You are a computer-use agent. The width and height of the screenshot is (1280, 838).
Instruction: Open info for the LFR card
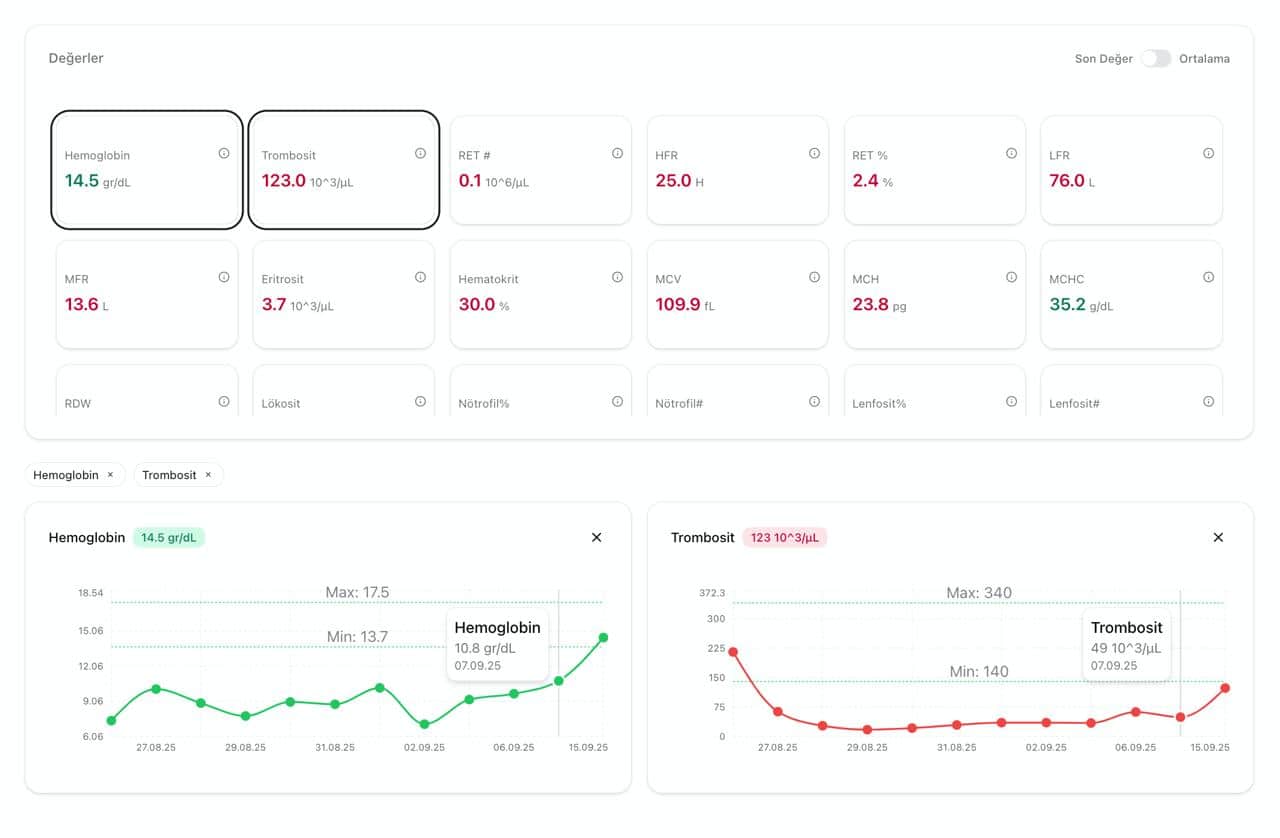pos(1207,152)
